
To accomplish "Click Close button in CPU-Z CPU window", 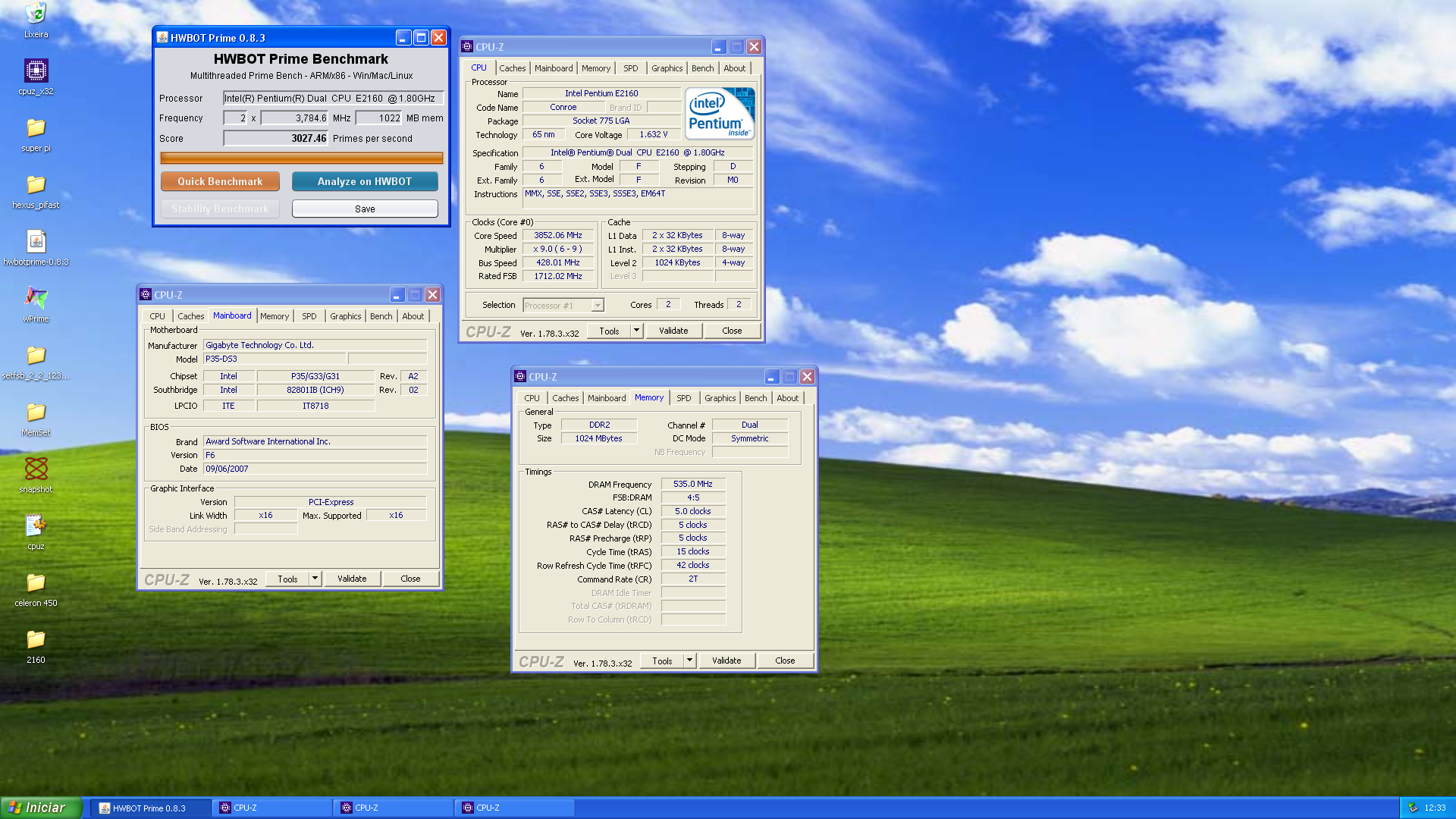I will coord(732,331).
